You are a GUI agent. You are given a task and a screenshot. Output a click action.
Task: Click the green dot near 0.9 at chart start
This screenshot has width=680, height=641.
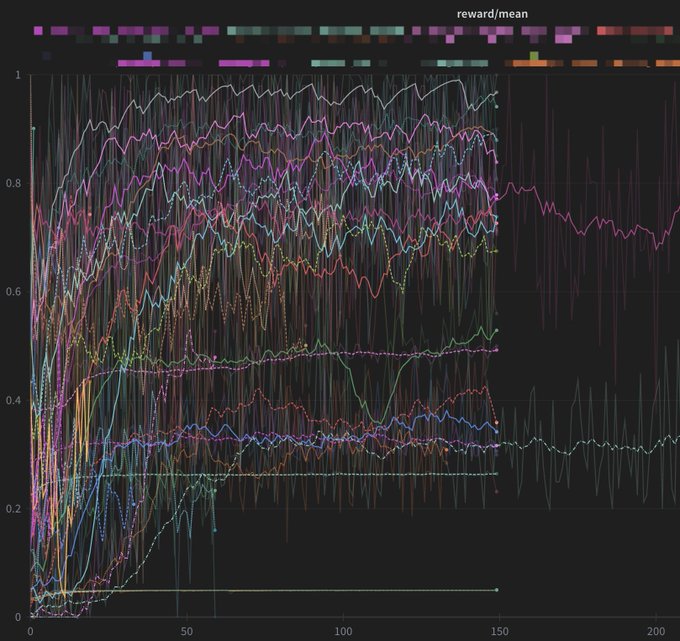pos(33,128)
